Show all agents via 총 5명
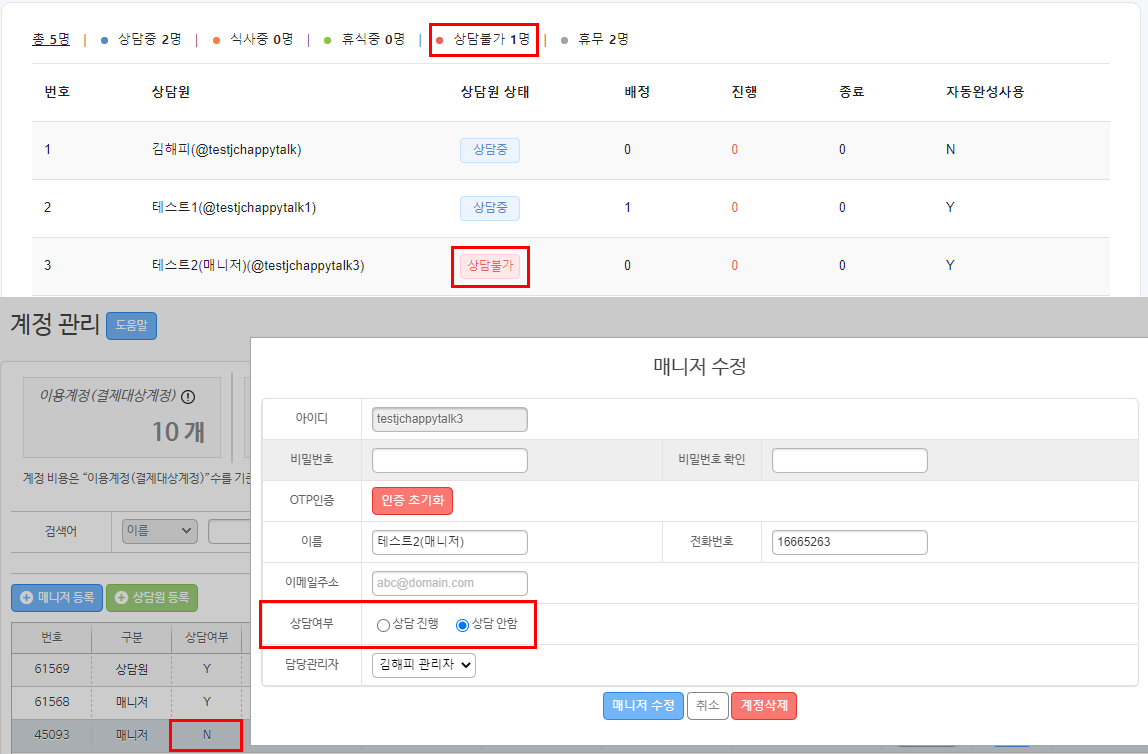Image resolution: width=1148 pixels, height=754 pixels. pos(51,40)
